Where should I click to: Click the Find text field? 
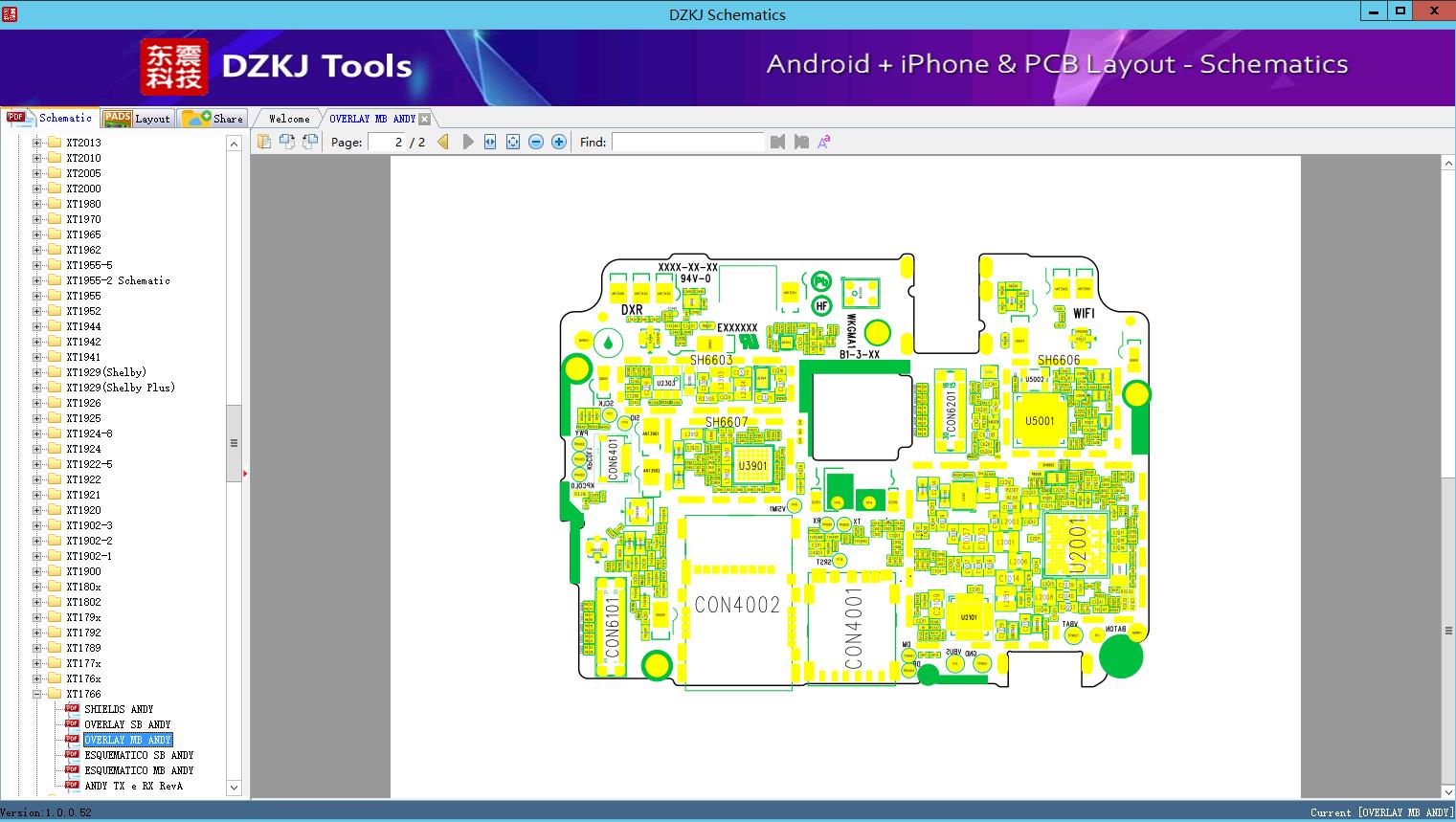click(x=687, y=142)
